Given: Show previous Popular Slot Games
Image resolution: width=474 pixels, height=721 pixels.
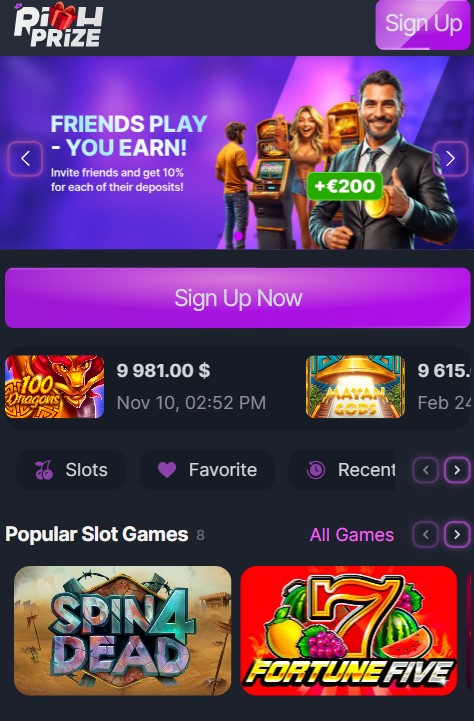Looking at the screenshot, I should (426, 535).
